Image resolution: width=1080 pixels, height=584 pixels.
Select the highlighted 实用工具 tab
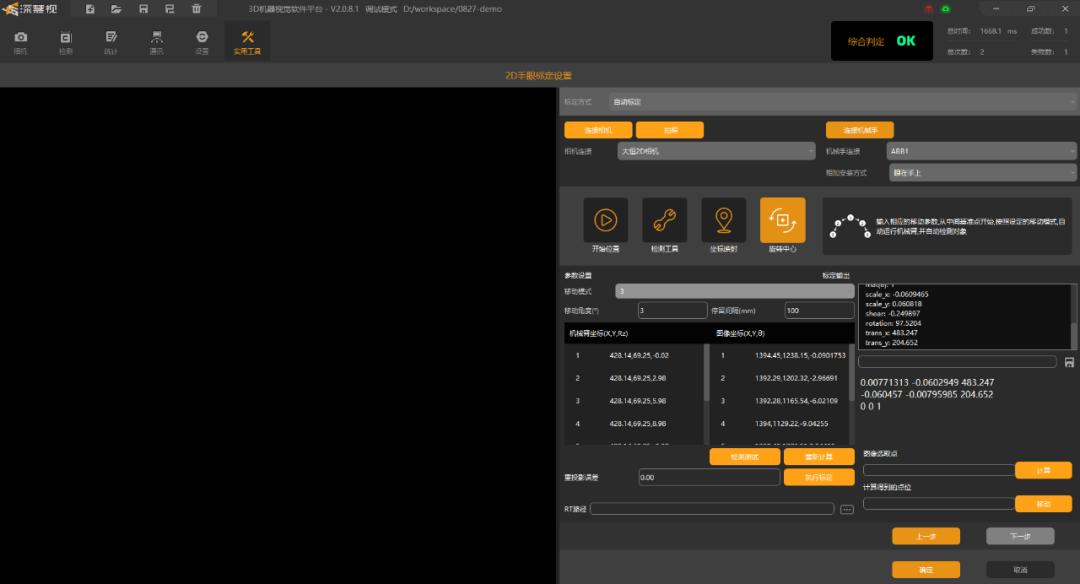pyautogui.click(x=246, y=40)
